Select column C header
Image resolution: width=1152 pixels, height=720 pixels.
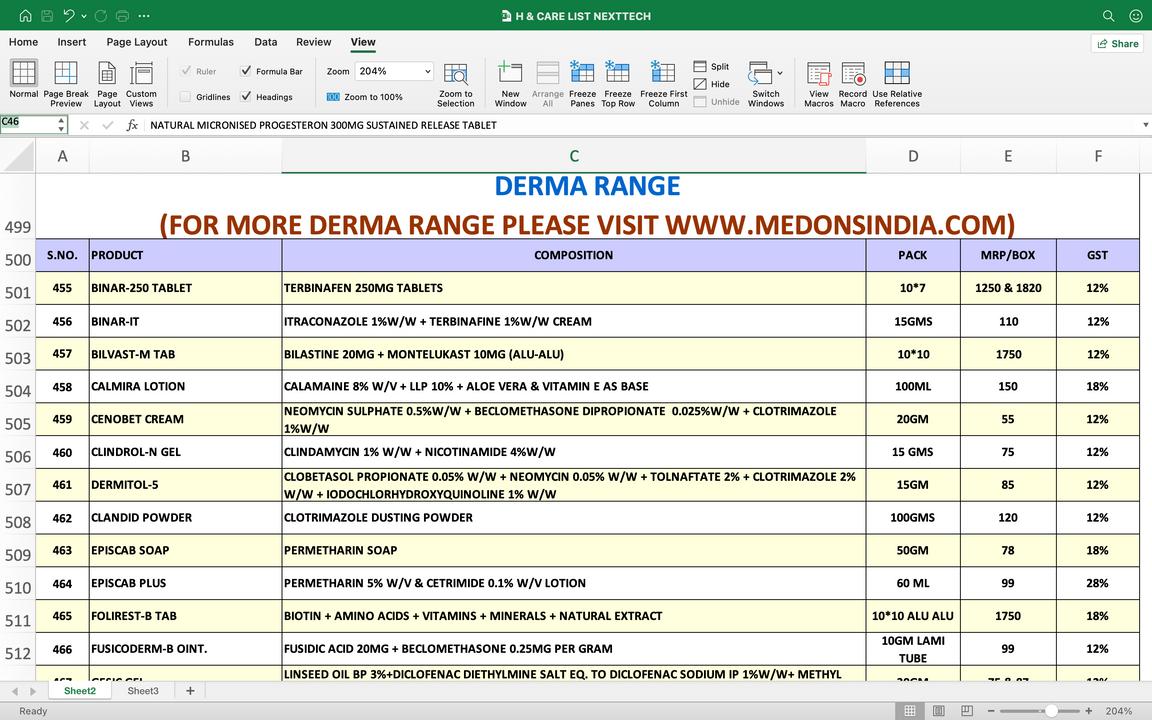pos(574,156)
